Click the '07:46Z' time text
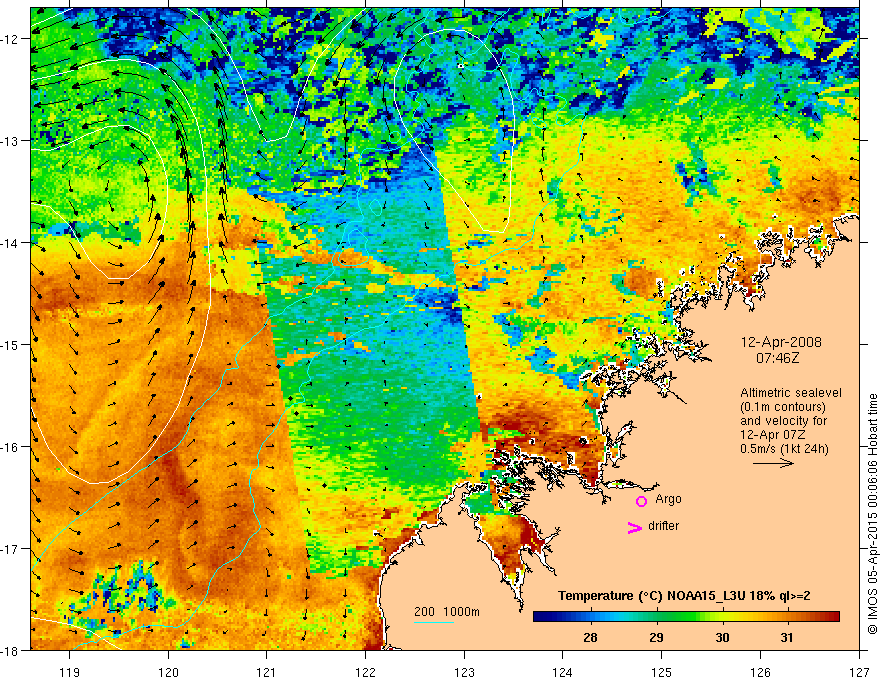Screen dimensions: 880x680 (777, 357)
